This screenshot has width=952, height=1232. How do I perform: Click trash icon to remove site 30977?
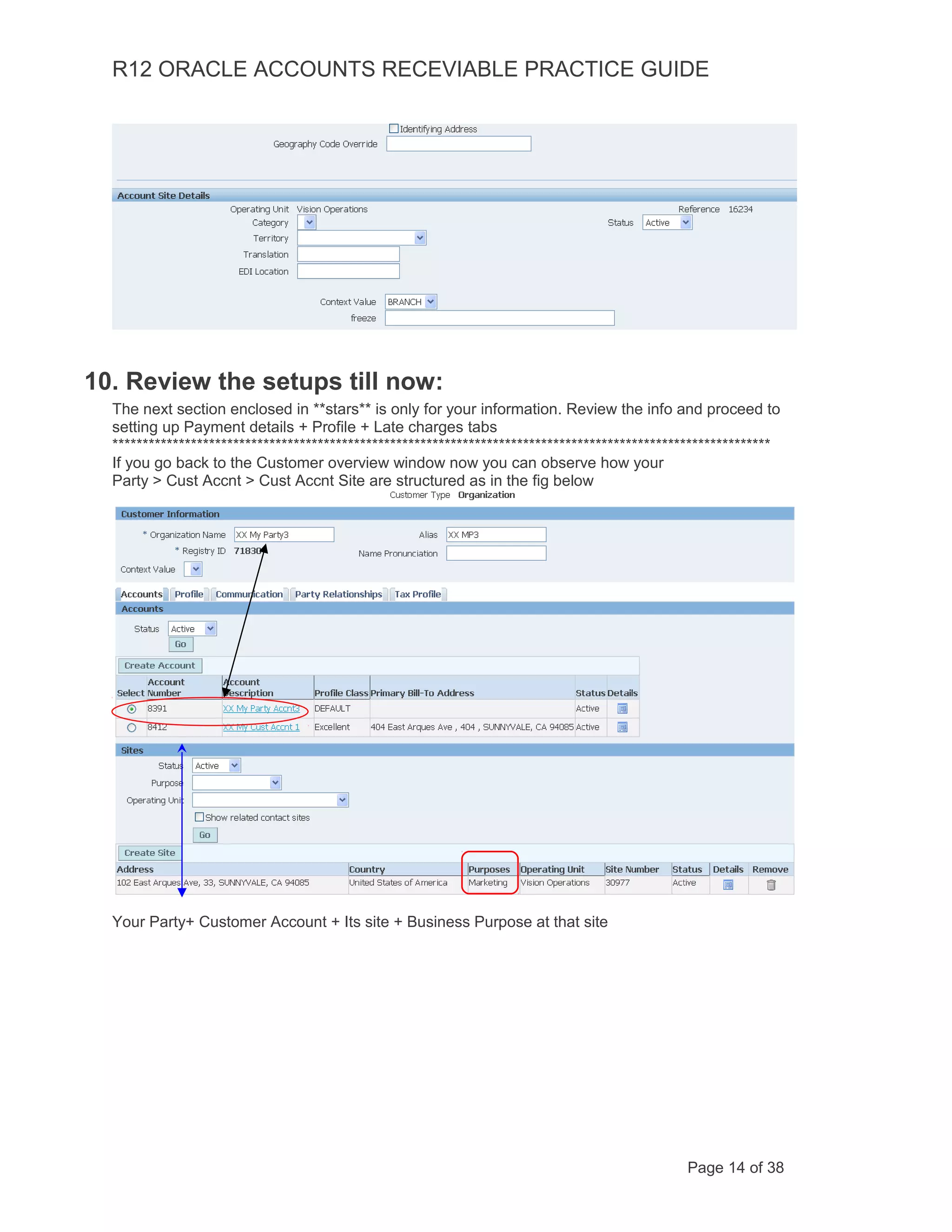771,885
